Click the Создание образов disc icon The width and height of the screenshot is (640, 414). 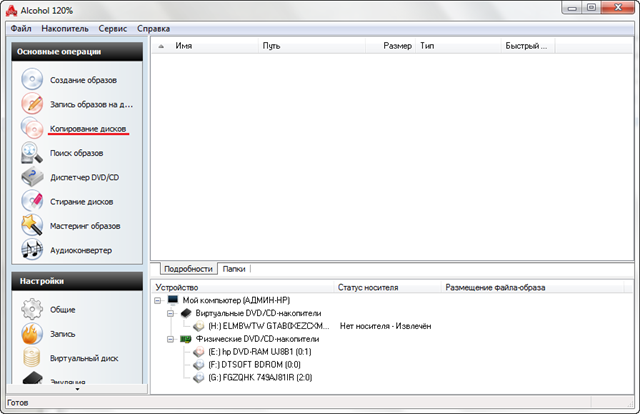click(x=32, y=79)
